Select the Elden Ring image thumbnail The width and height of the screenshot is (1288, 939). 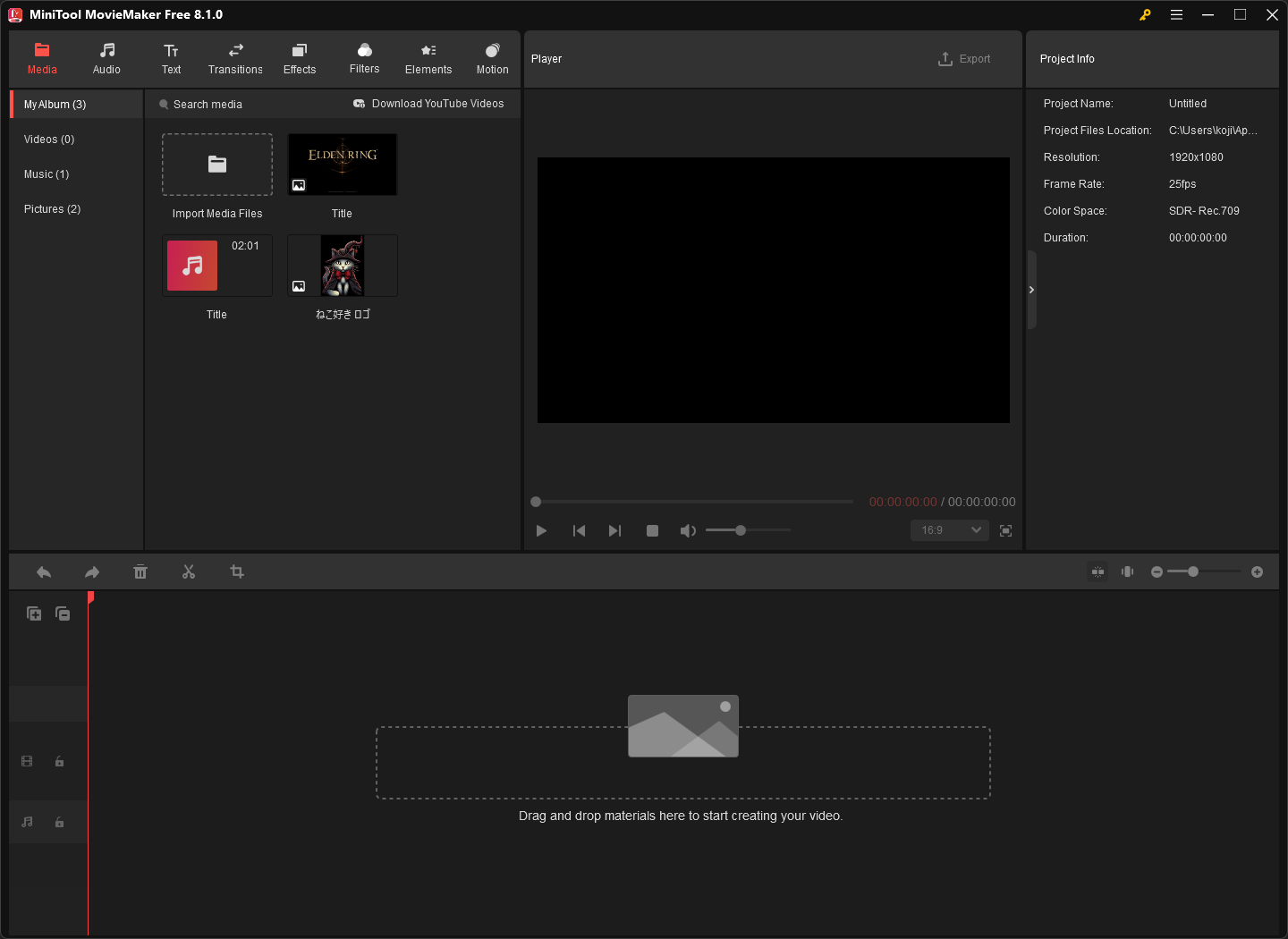pyautogui.click(x=343, y=165)
